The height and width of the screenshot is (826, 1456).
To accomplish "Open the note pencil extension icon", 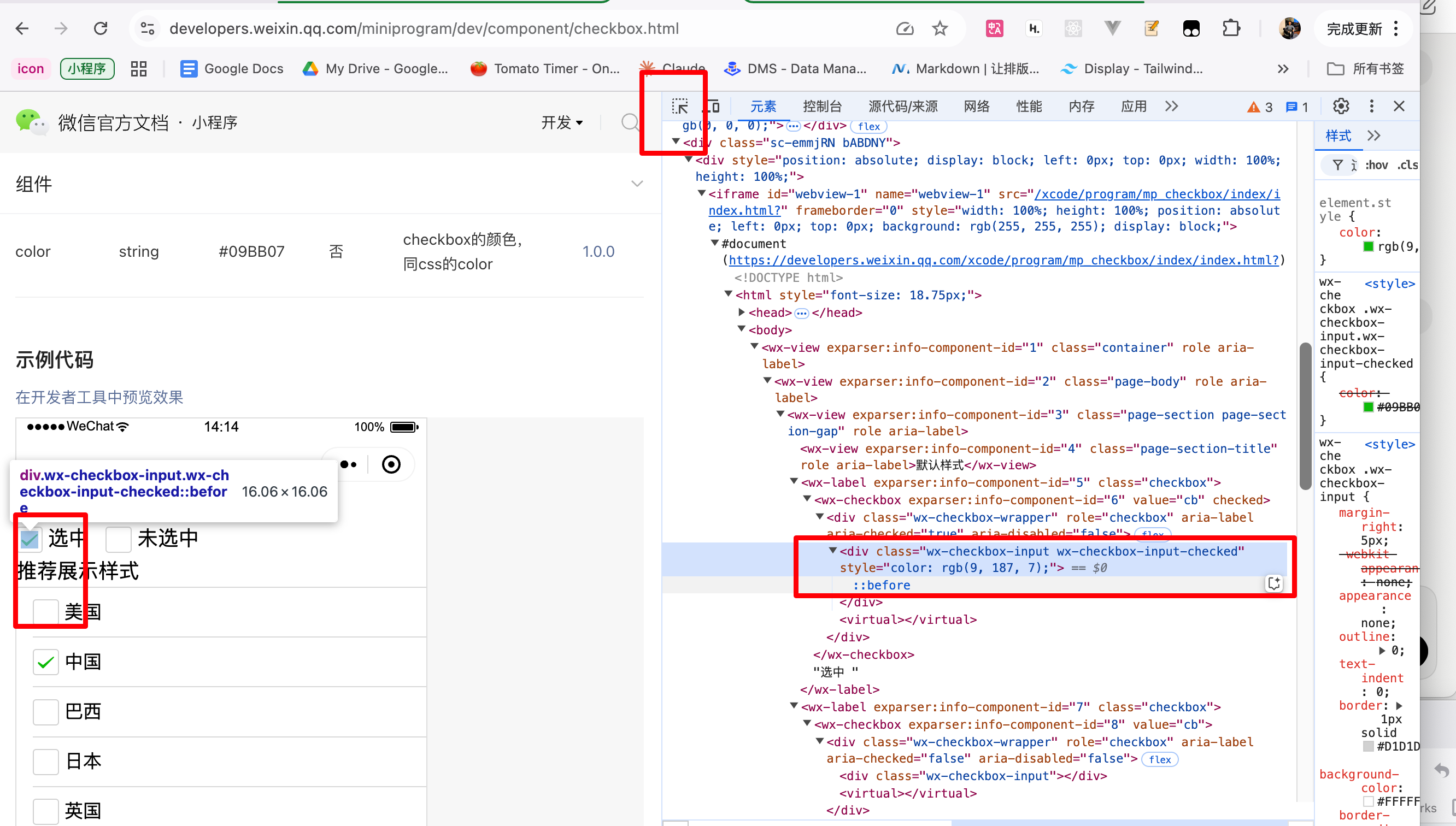I will (x=1151, y=28).
